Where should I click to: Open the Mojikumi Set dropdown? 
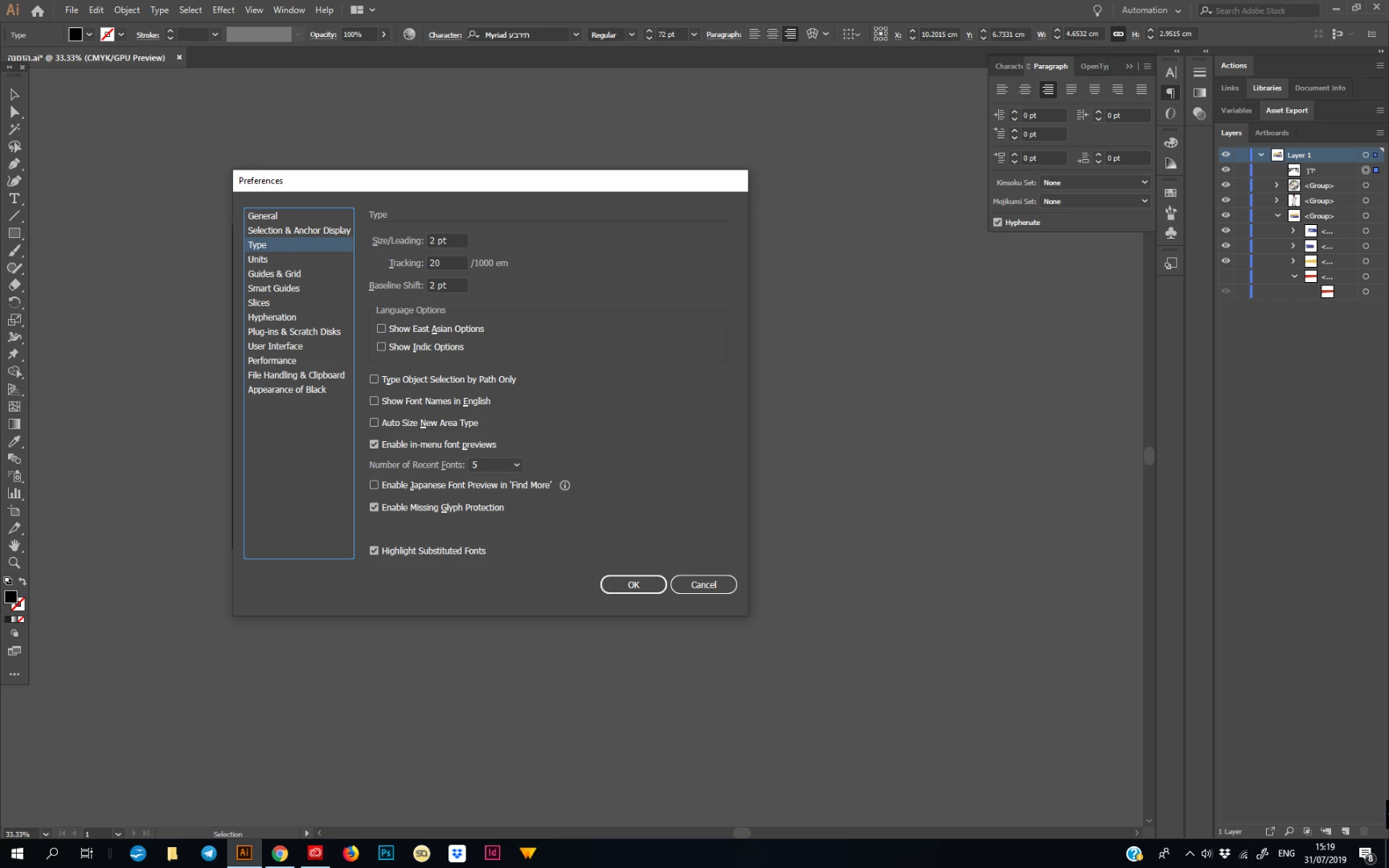click(1096, 201)
